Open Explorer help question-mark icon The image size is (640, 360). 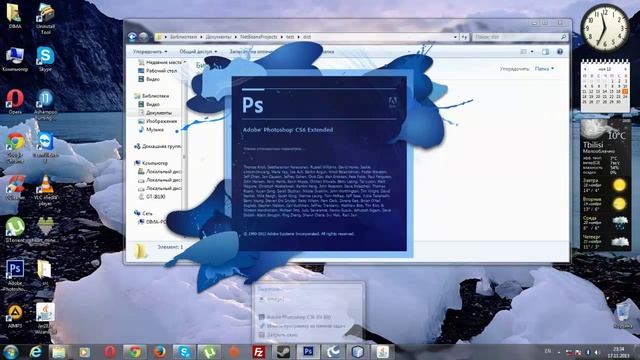pos(560,51)
